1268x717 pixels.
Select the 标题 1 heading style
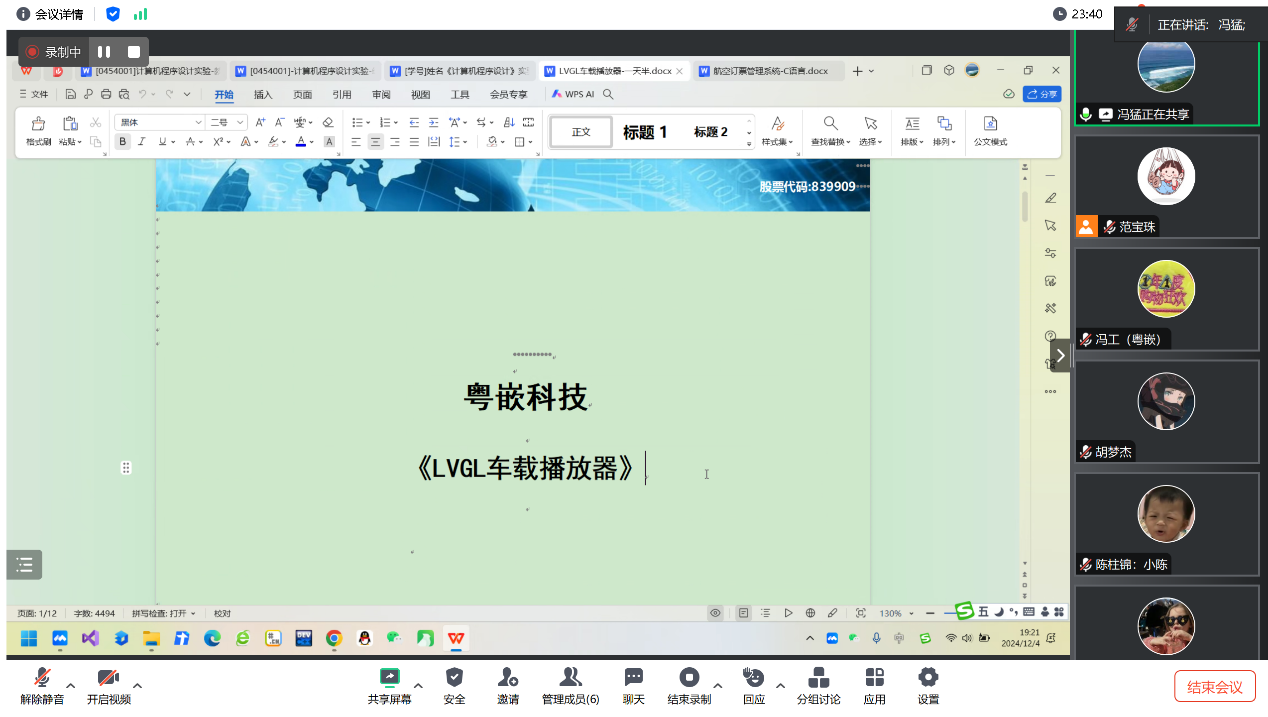point(645,132)
